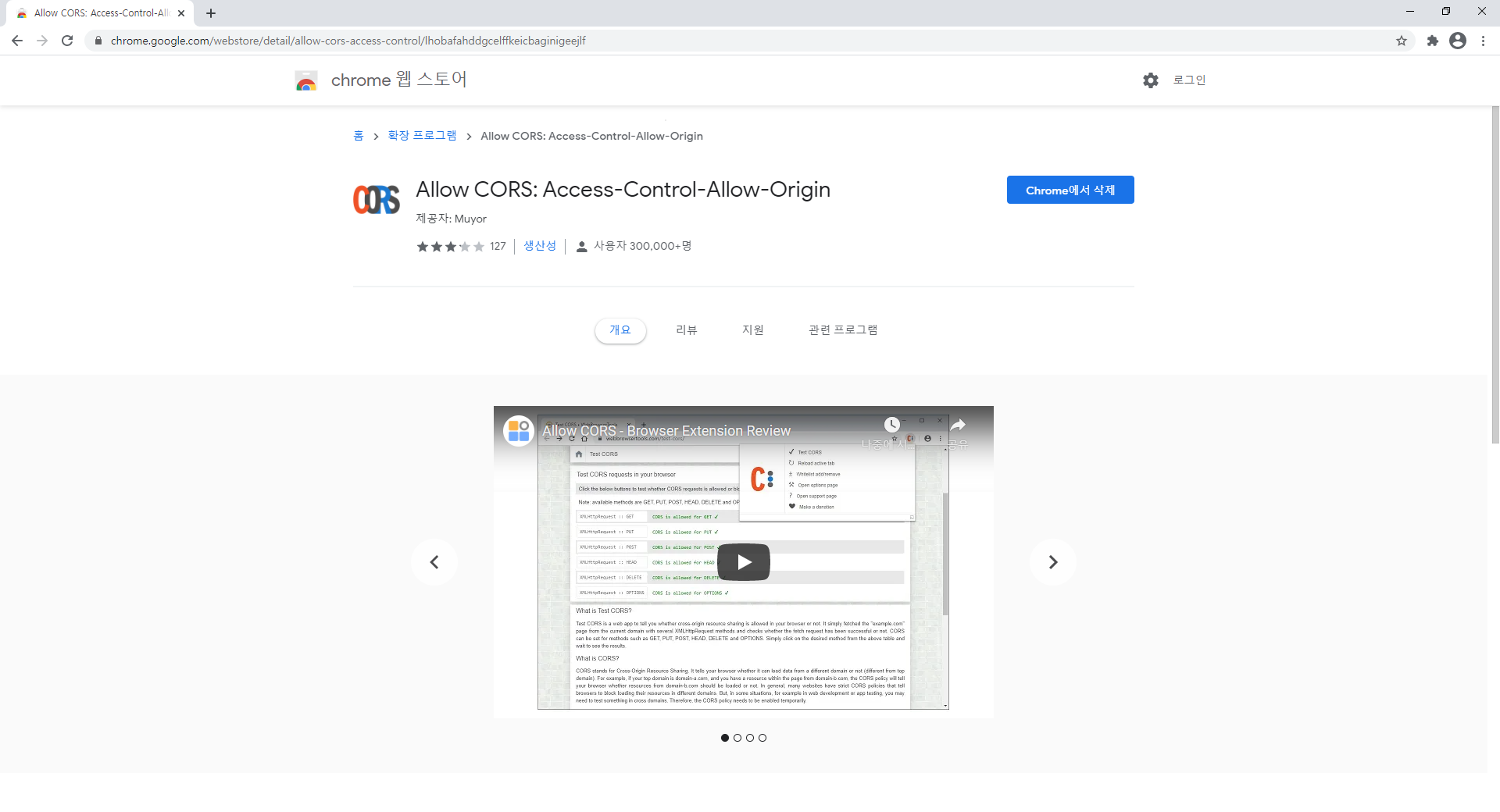Minimize the Chrome window
Screen dimensions: 1500x812
click(1410, 12)
